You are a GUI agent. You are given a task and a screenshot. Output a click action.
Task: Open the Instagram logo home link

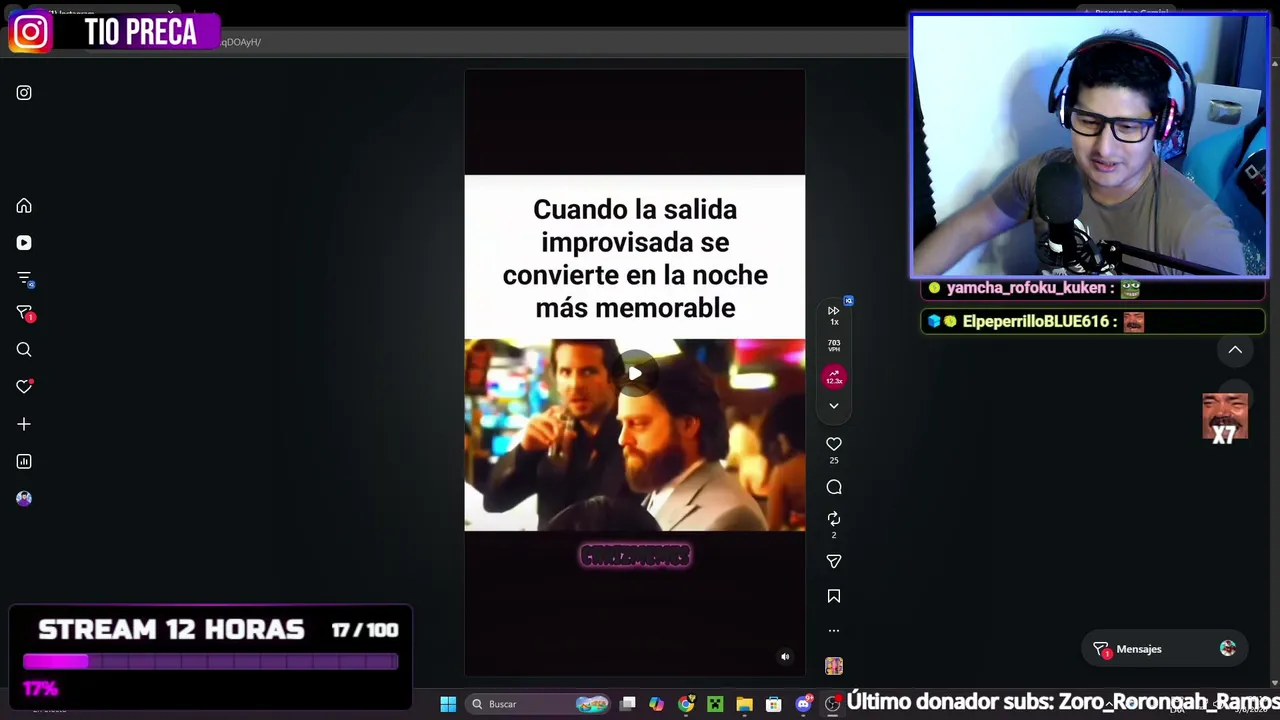(x=24, y=93)
